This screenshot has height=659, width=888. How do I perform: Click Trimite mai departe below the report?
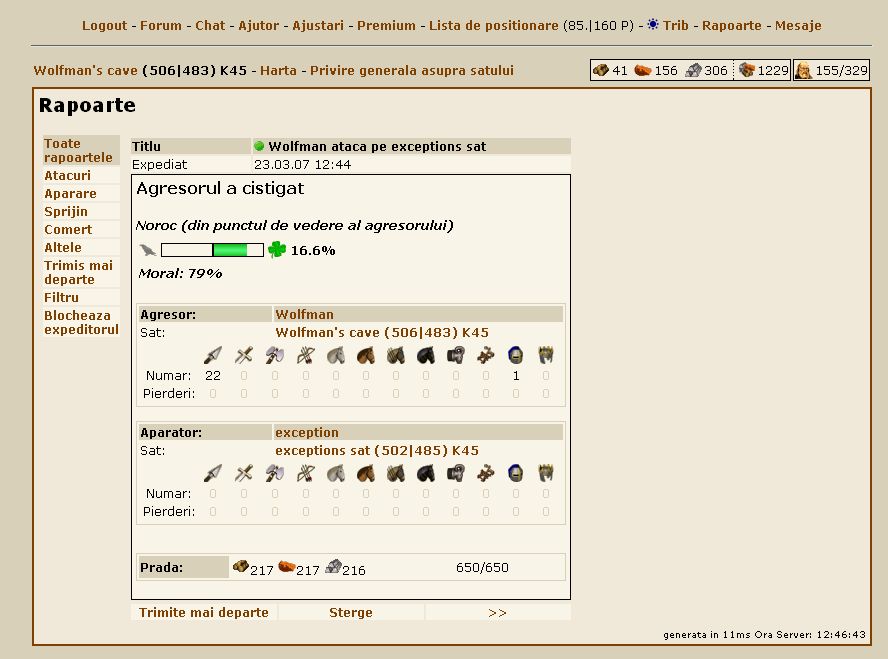pyautogui.click(x=204, y=613)
